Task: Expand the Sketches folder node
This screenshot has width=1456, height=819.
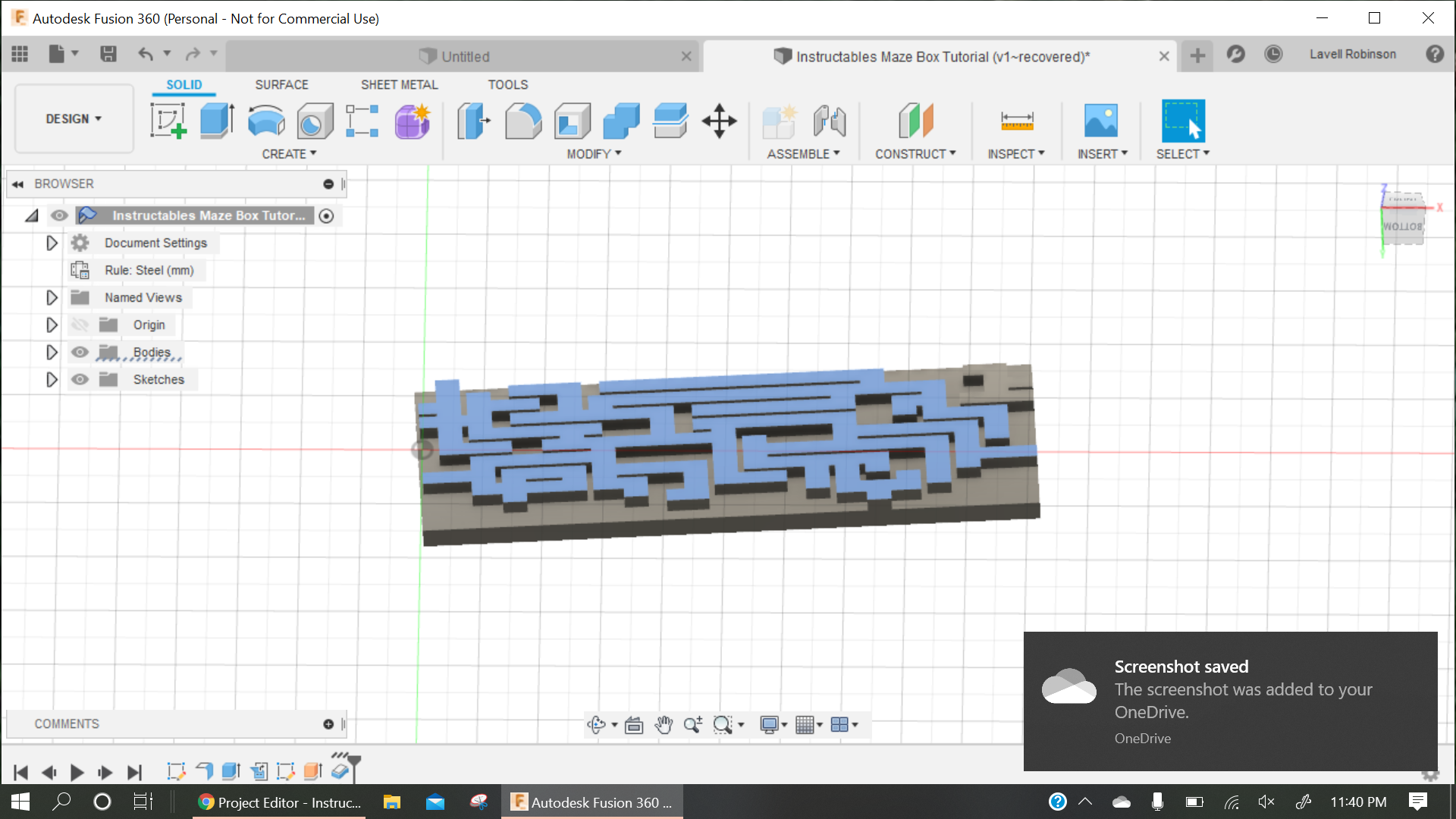Action: click(52, 380)
